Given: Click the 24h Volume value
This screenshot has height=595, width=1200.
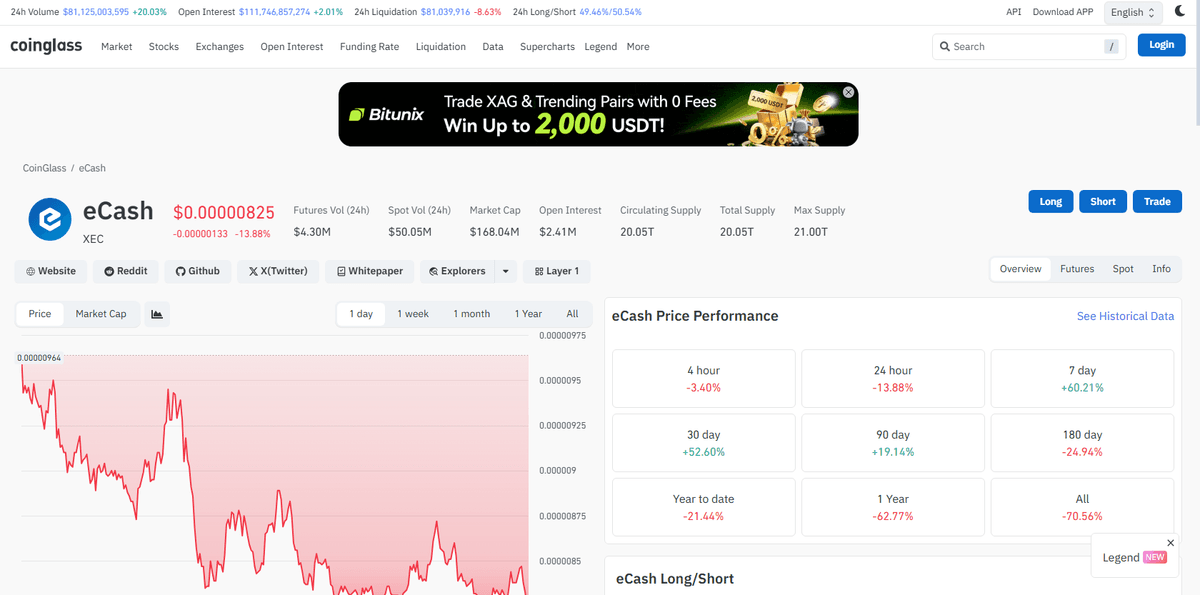Looking at the screenshot, I should point(96,12).
